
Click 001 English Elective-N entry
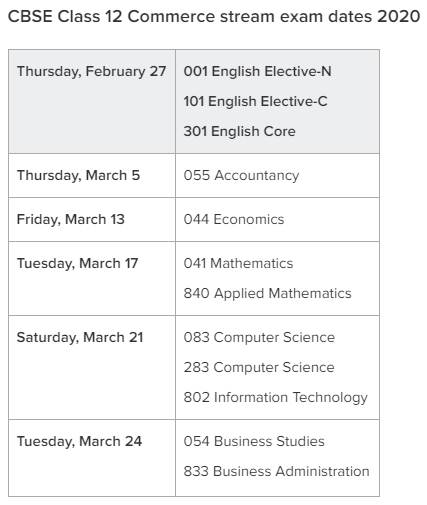tap(257, 71)
